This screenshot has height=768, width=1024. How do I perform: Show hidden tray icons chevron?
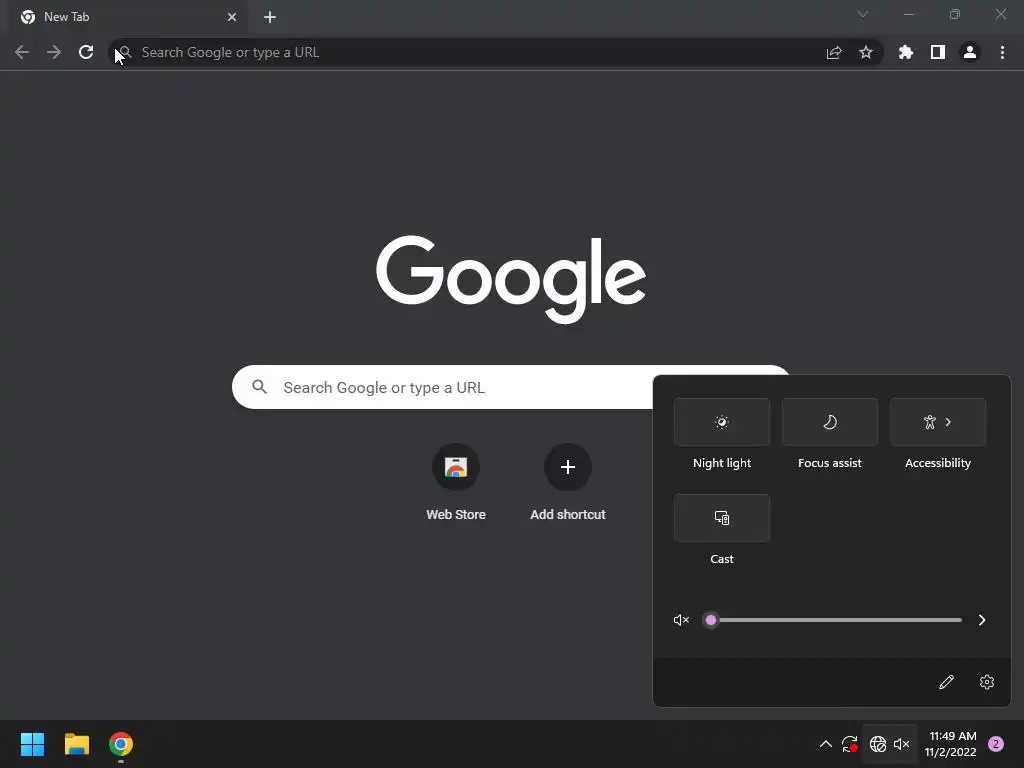(x=825, y=744)
